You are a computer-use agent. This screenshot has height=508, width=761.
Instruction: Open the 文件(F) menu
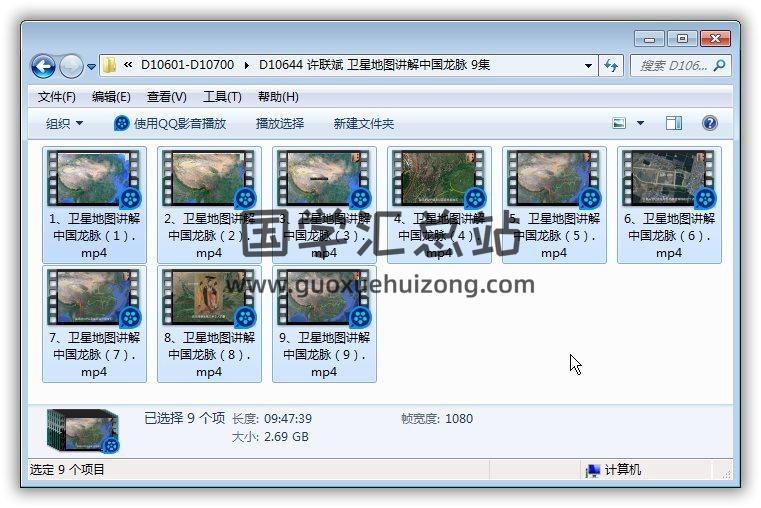[x=56, y=97]
